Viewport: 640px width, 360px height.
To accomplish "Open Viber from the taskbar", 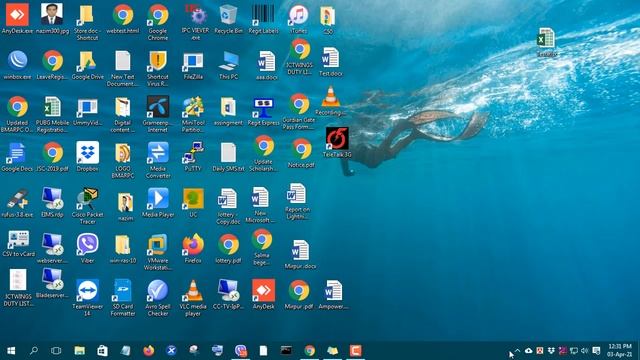I will [241, 351].
